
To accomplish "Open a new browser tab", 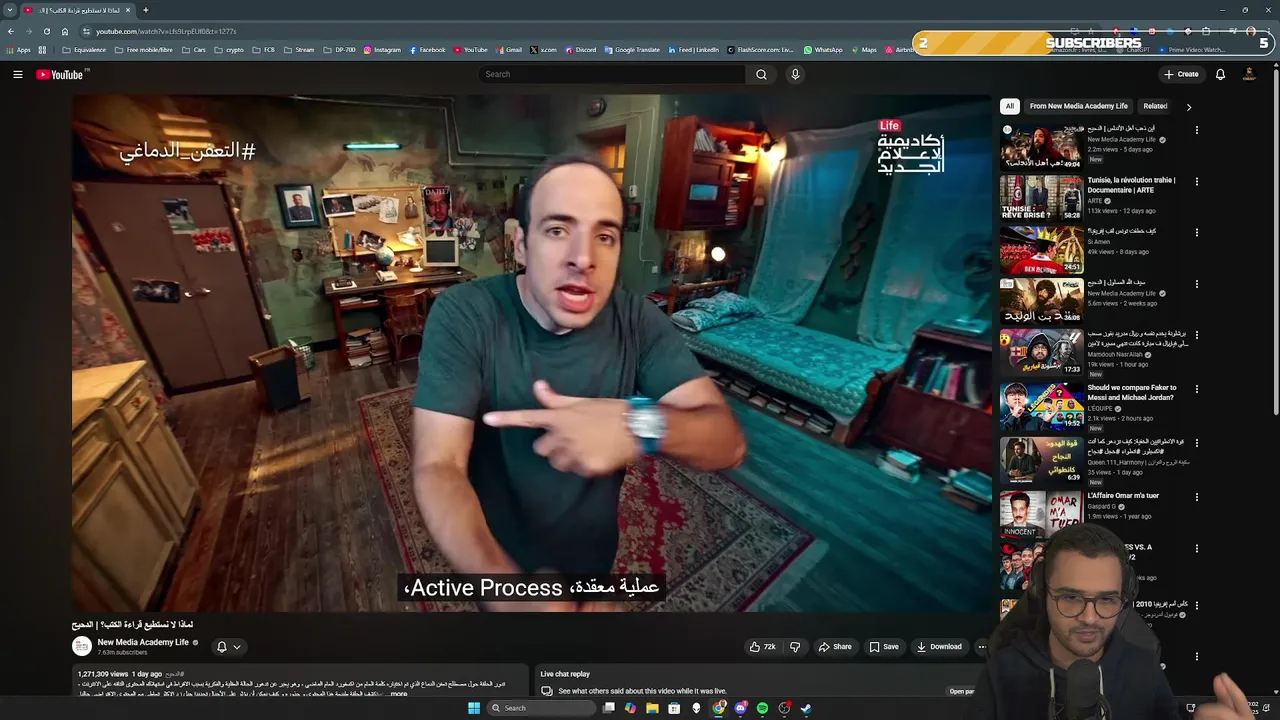I will click(145, 10).
